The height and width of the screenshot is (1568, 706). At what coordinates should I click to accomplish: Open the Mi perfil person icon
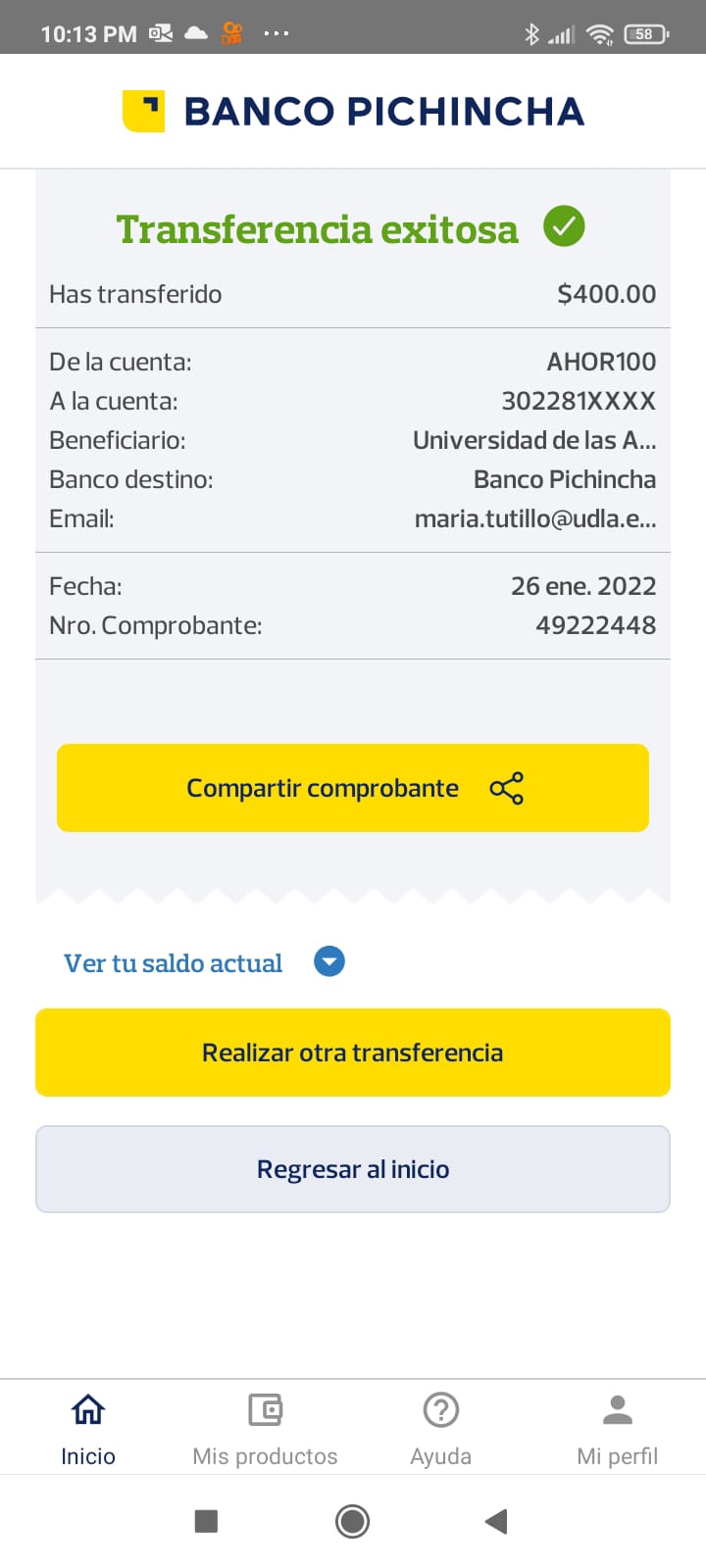(618, 1410)
